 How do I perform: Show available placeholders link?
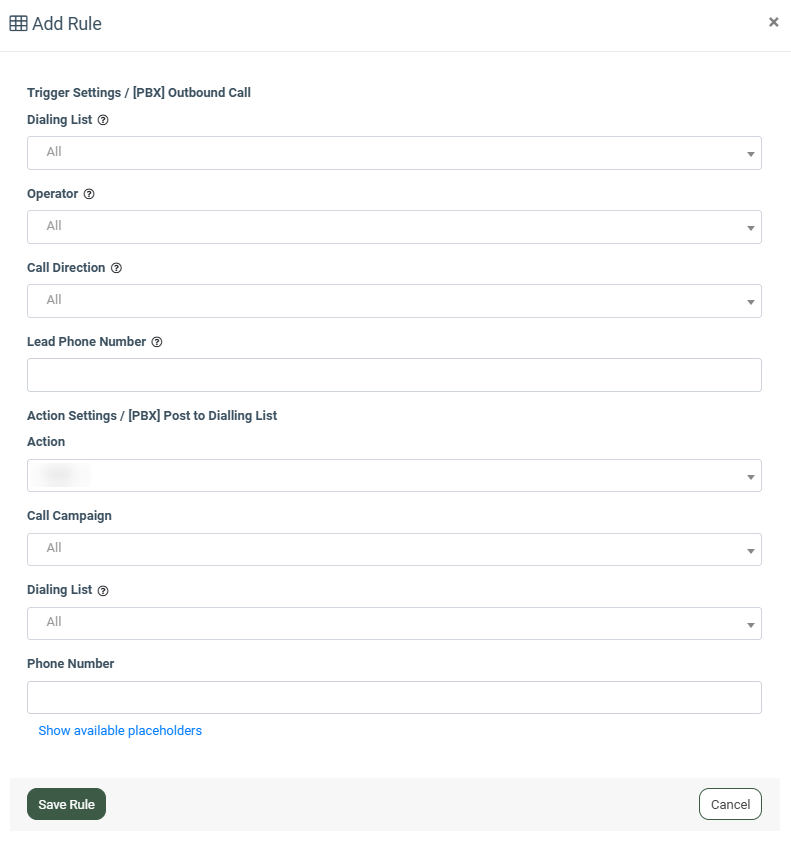click(120, 731)
